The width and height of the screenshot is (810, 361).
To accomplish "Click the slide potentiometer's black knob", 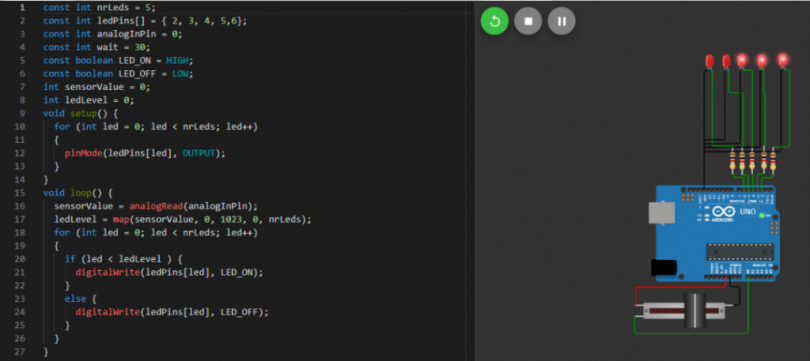I will point(695,310).
